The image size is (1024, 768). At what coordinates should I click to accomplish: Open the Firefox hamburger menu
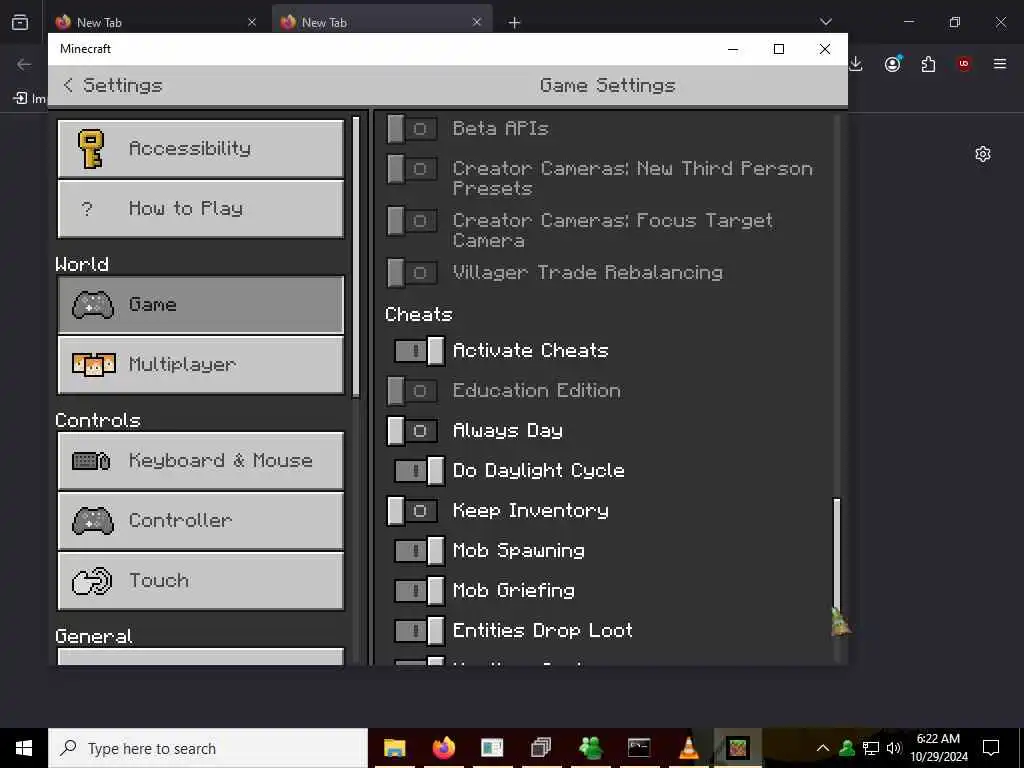coord(1000,64)
